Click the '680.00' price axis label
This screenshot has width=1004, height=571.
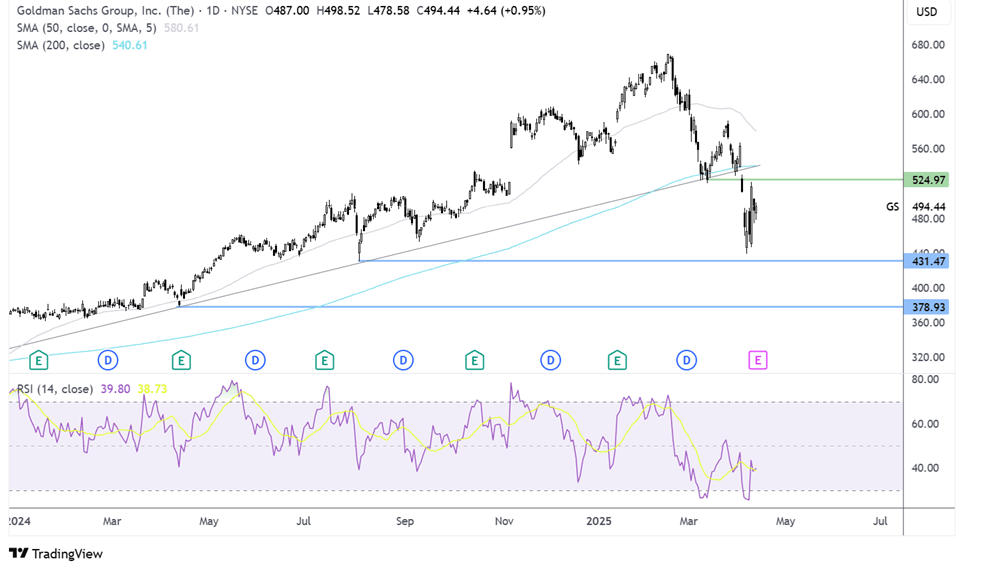[x=928, y=45]
